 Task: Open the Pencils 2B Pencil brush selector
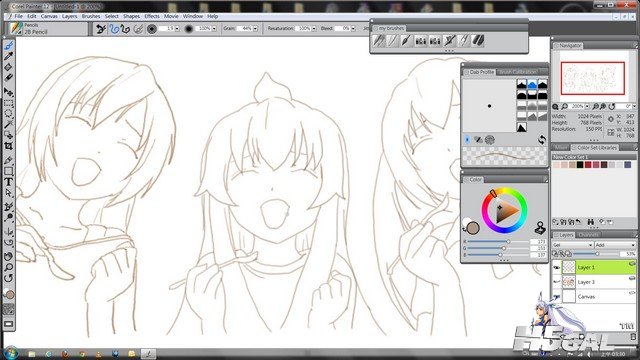tap(48, 28)
